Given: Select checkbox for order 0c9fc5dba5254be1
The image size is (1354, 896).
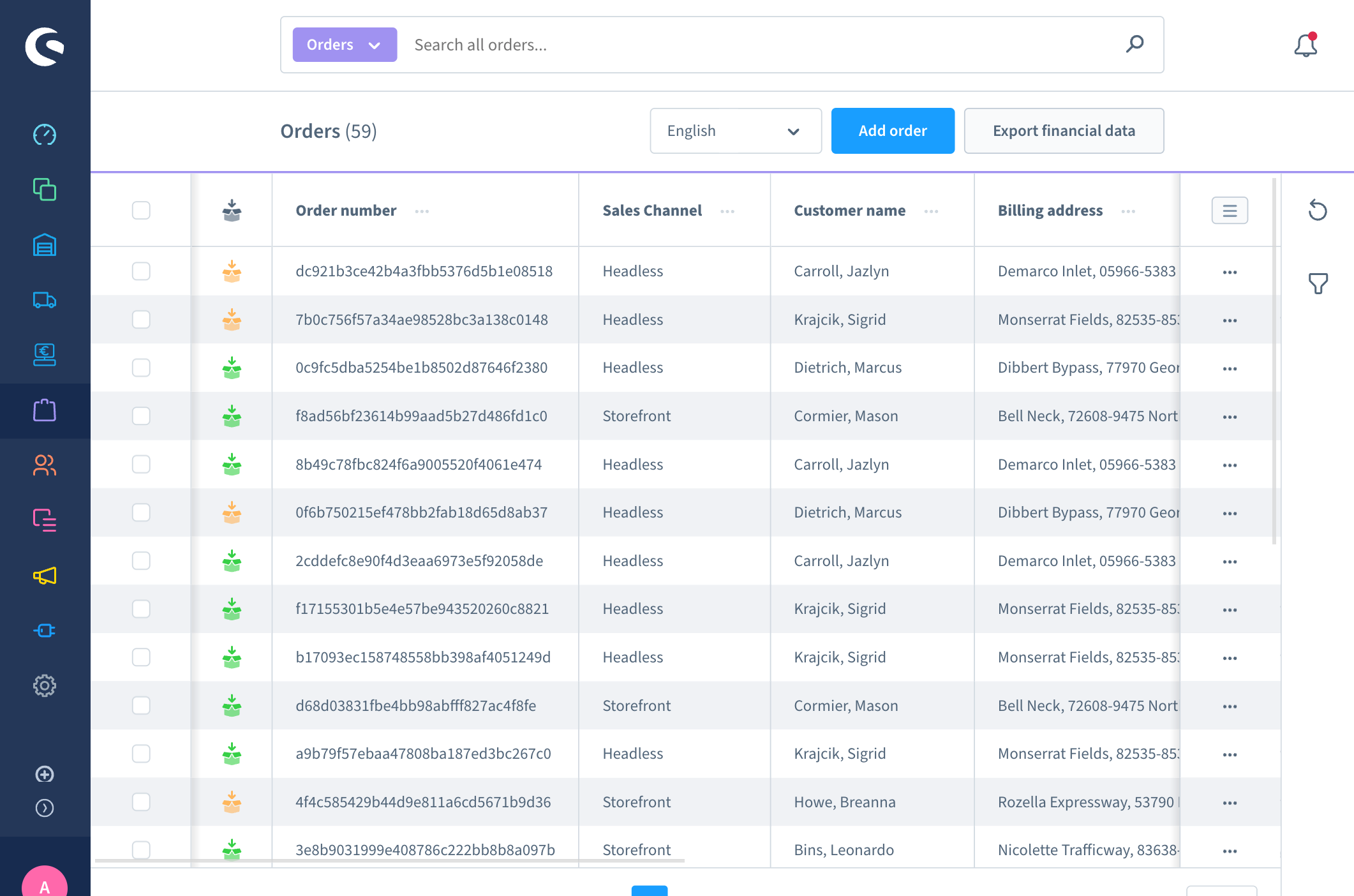Looking at the screenshot, I should tap(141, 368).
